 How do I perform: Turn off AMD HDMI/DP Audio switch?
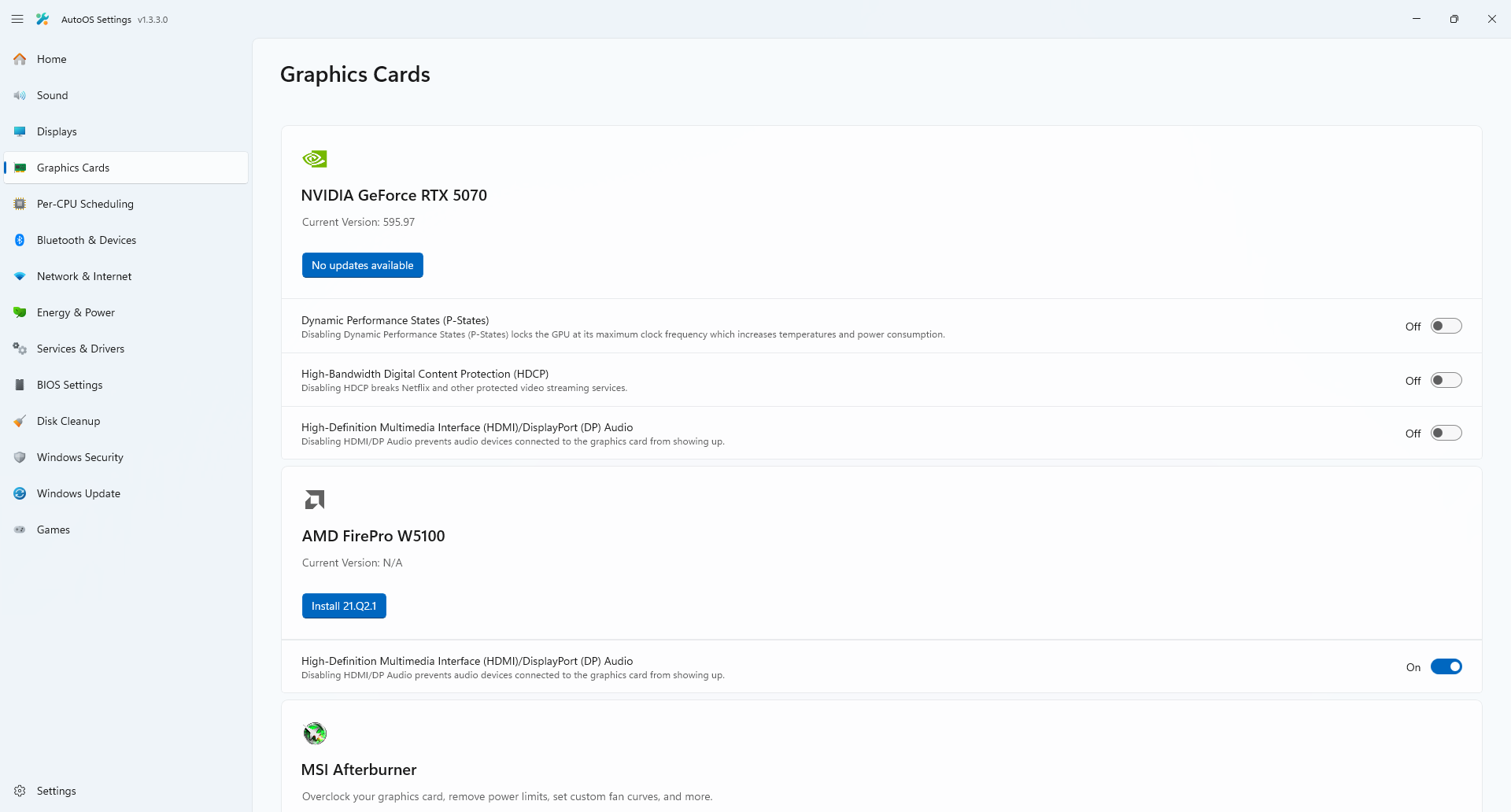[x=1446, y=666]
